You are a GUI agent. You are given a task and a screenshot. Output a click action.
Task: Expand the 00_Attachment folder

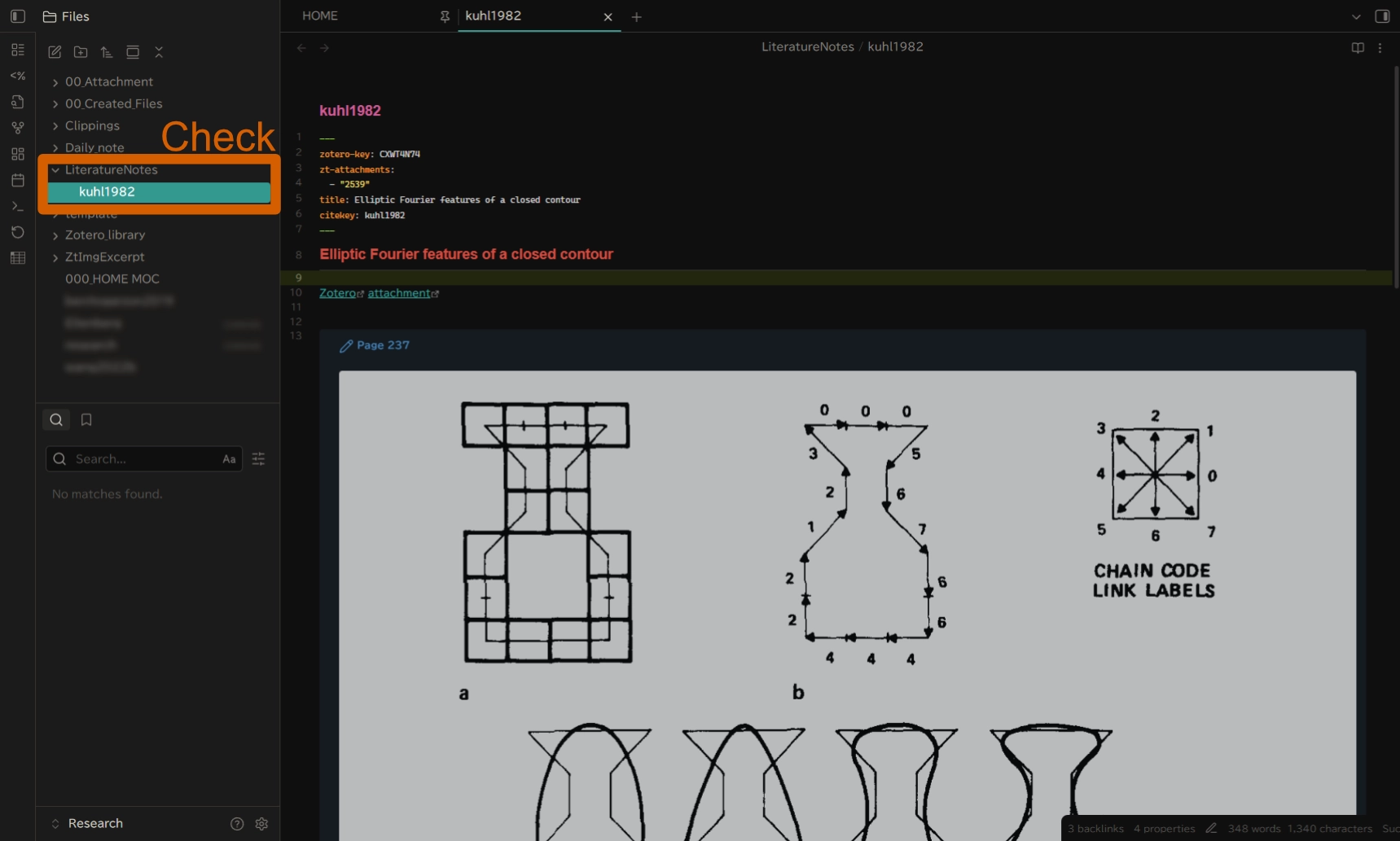click(55, 82)
